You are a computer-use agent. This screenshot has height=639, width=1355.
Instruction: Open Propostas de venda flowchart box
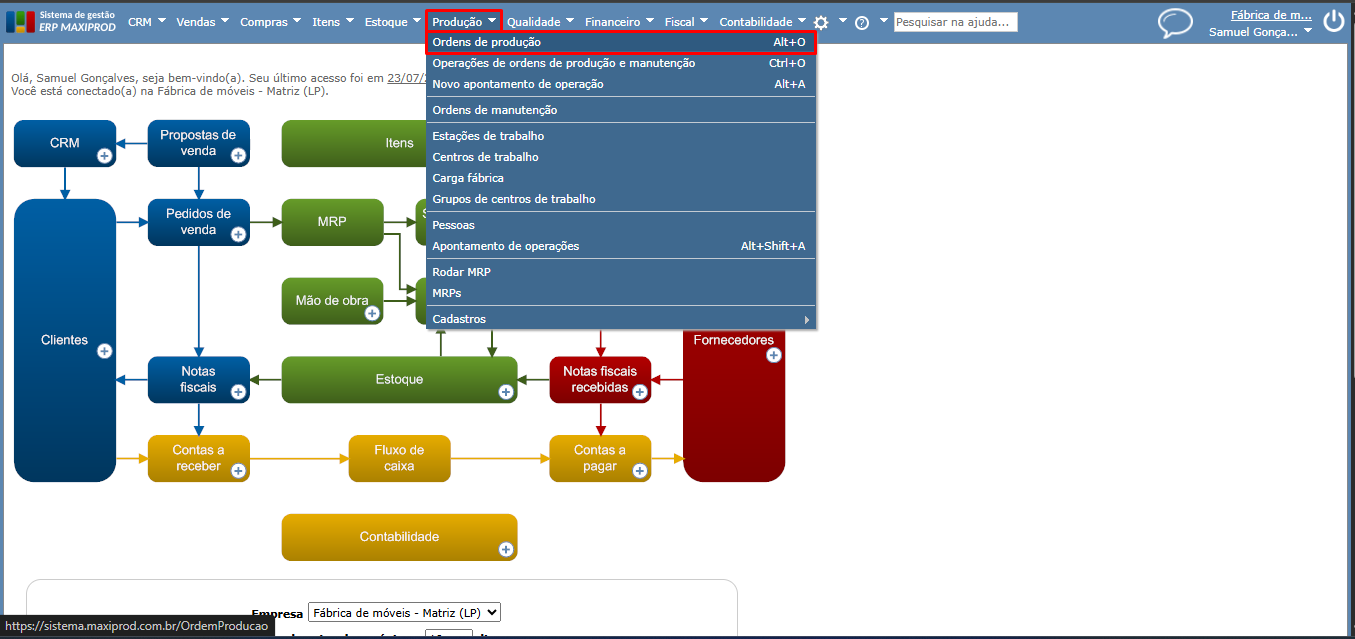click(x=199, y=143)
